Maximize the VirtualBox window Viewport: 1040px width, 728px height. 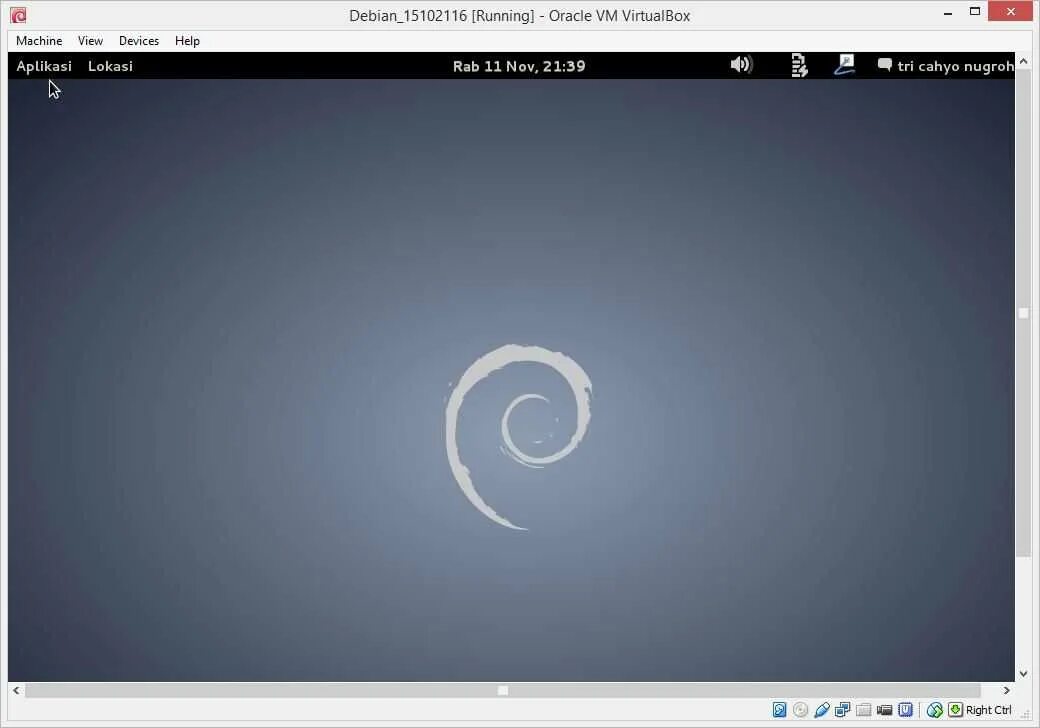974,11
